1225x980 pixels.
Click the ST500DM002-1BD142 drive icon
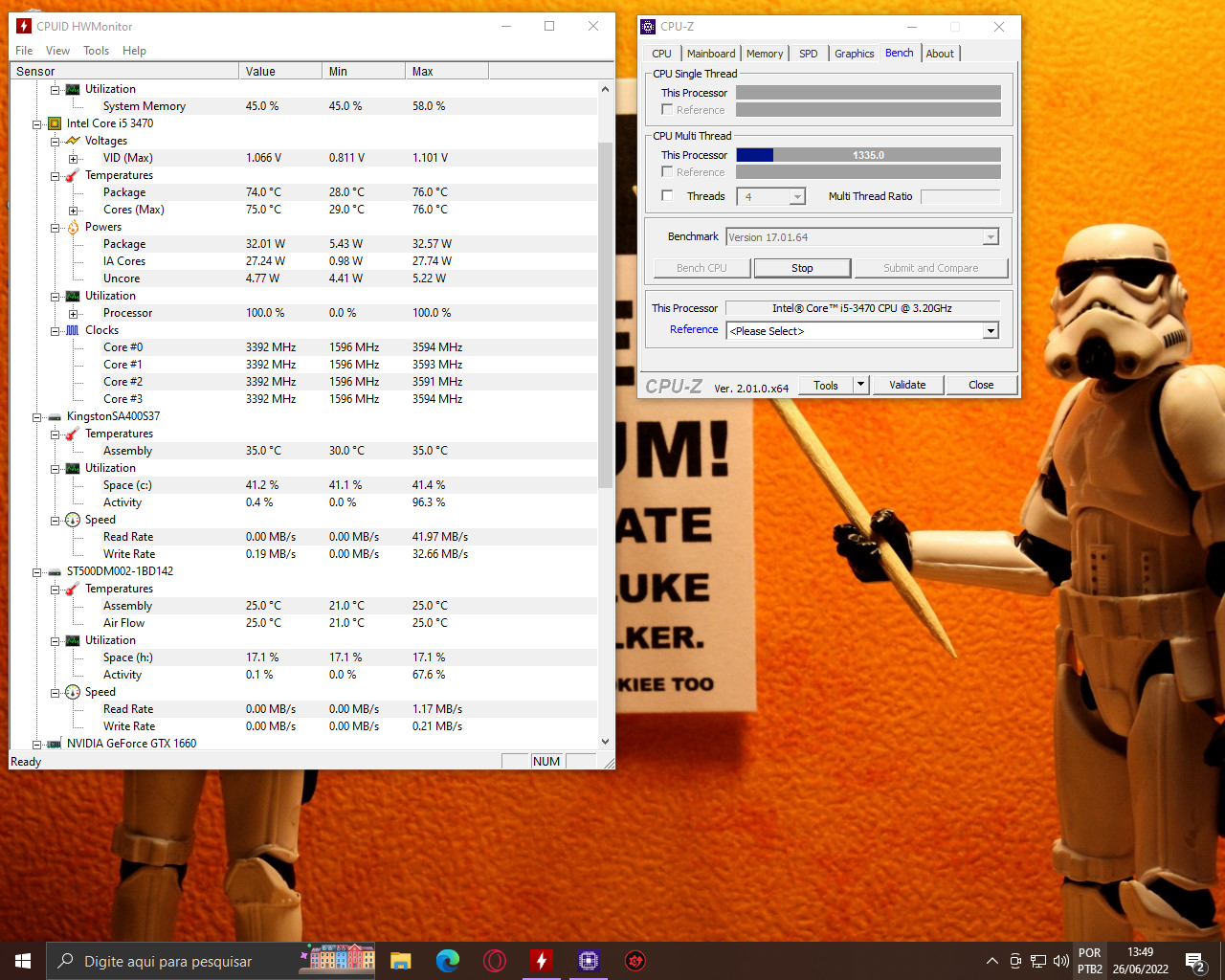(x=55, y=571)
